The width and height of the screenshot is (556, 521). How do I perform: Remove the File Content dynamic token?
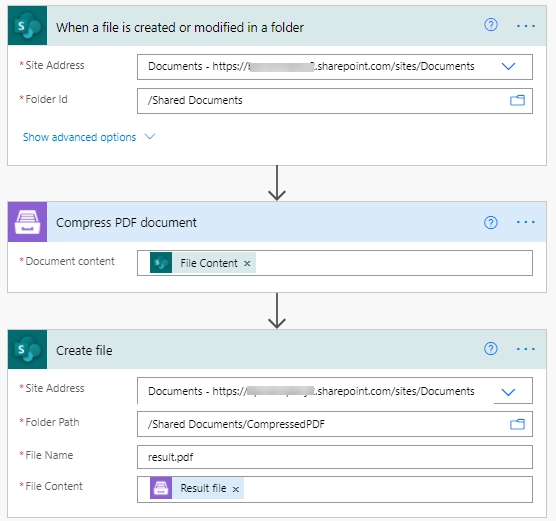(x=247, y=264)
